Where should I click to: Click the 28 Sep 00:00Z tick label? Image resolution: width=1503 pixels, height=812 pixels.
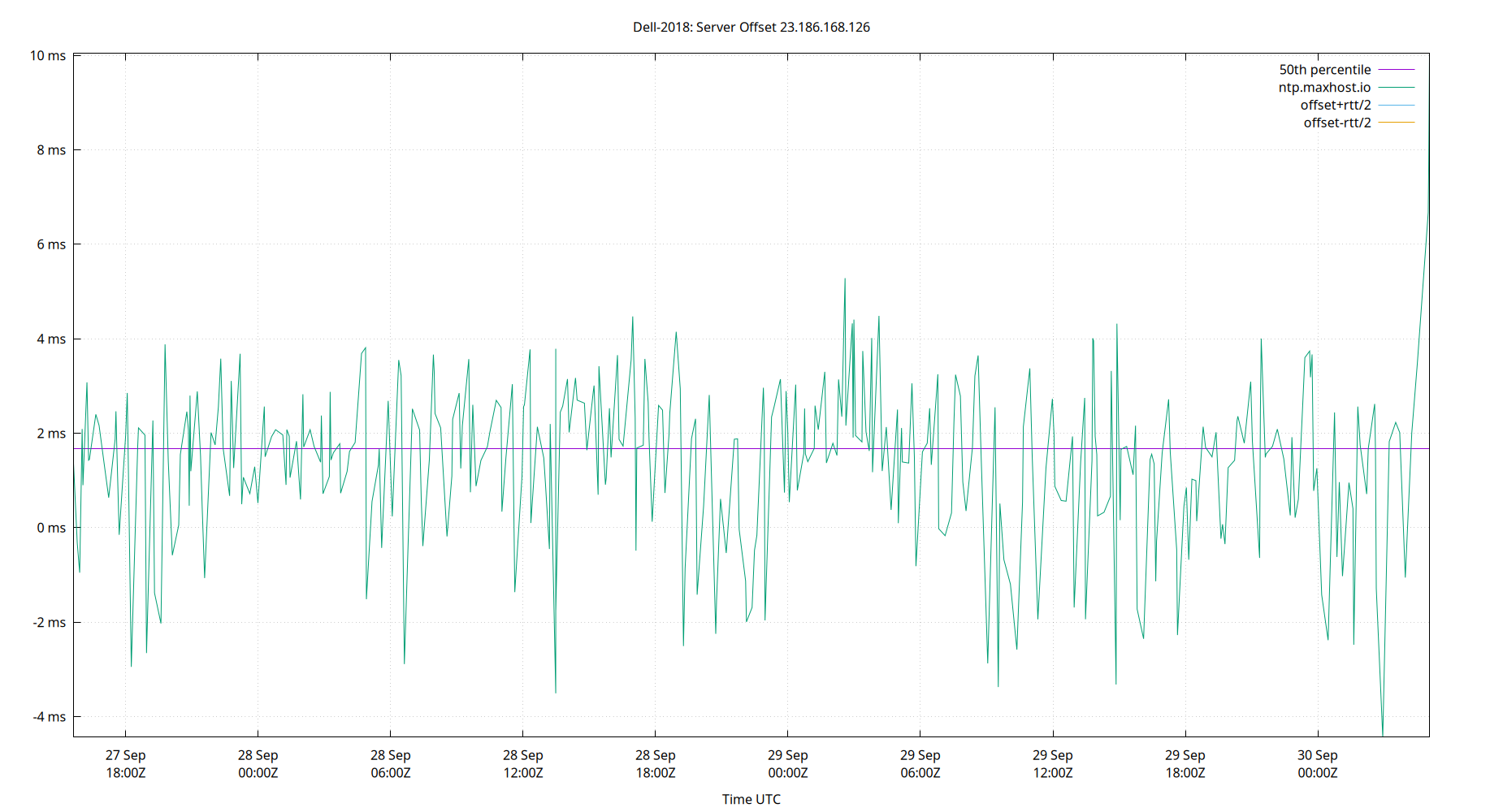pos(258,764)
